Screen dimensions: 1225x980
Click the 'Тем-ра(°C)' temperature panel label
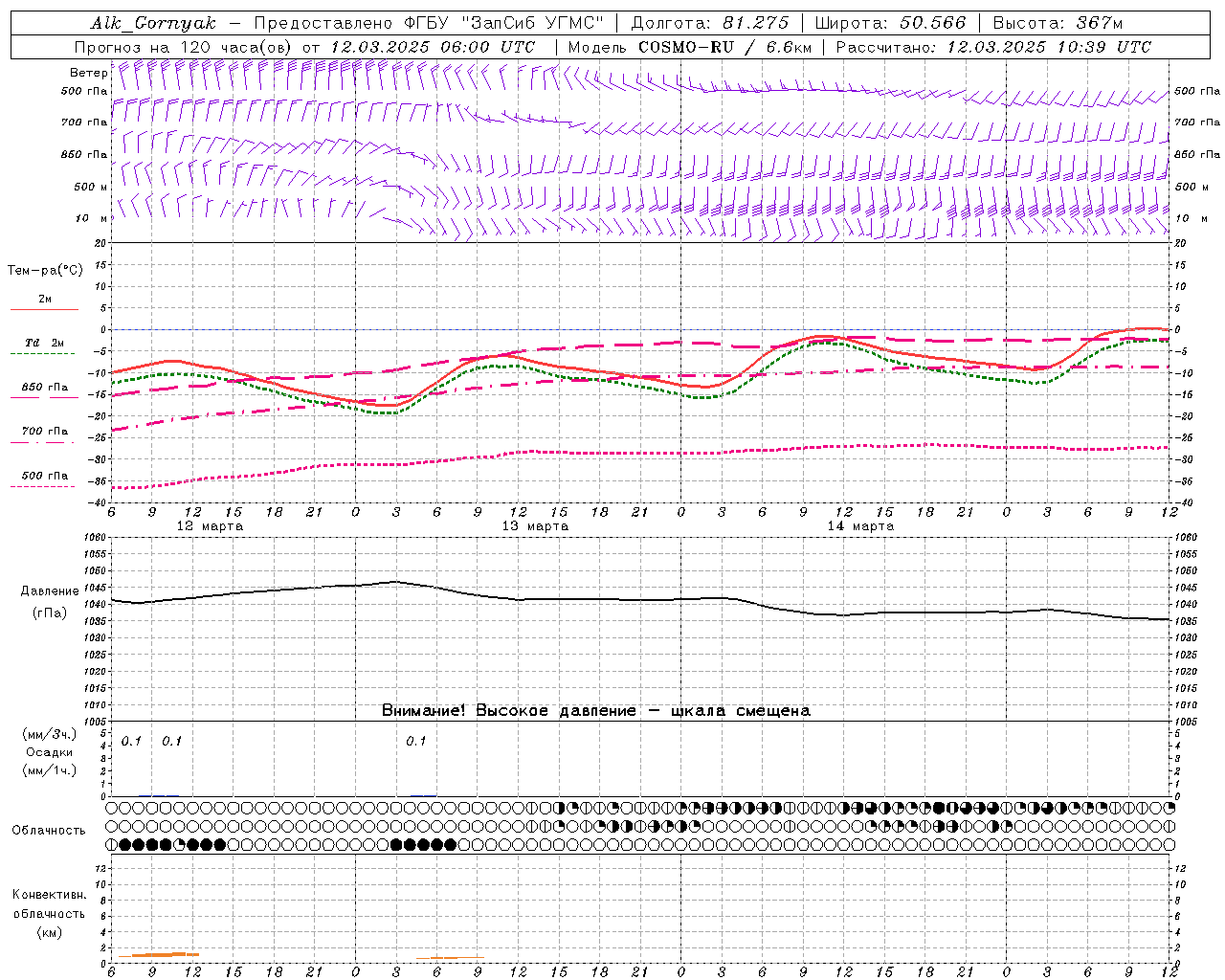[x=45, y=271]
